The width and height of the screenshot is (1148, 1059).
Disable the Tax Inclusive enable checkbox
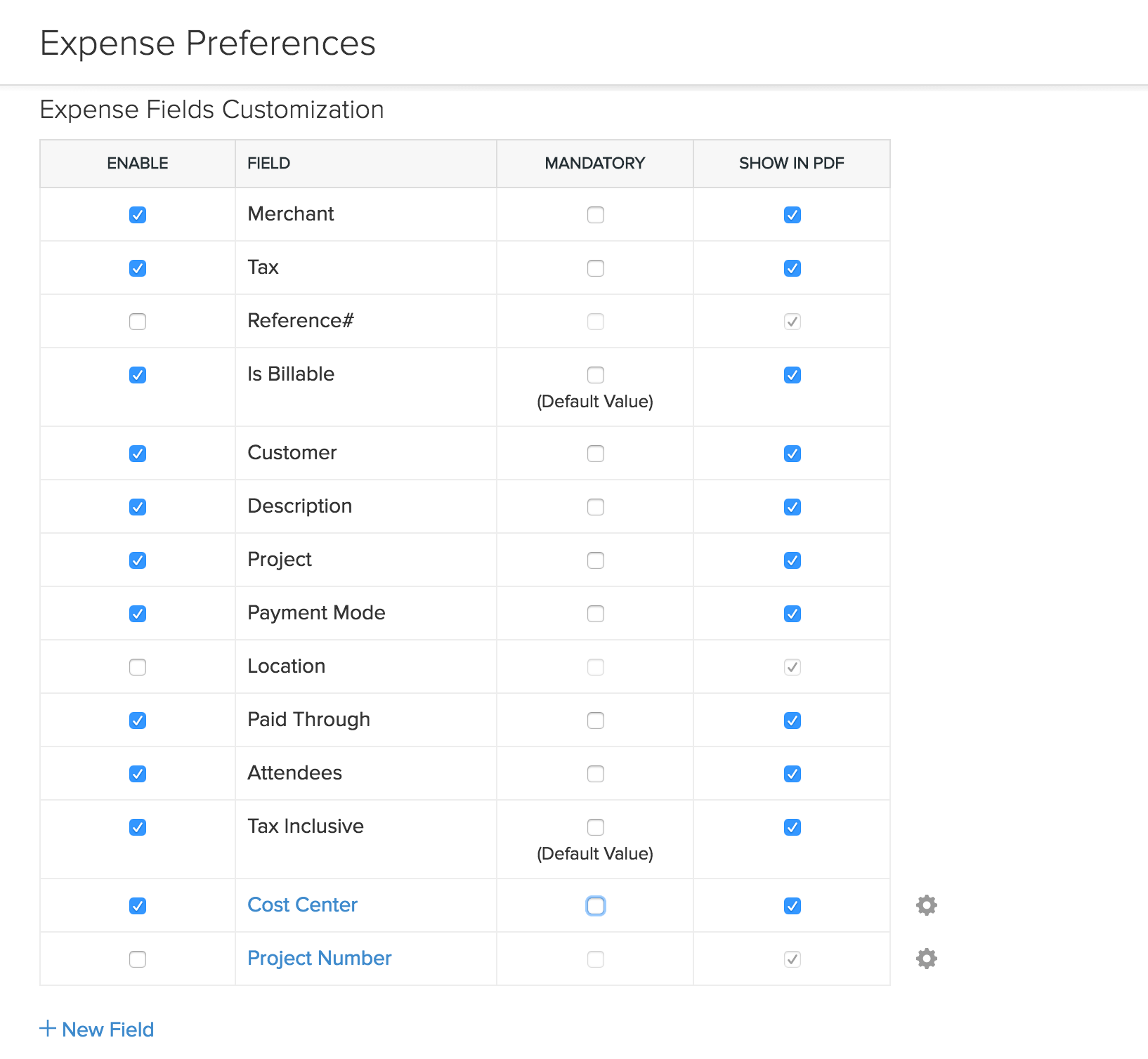tap(138, 827)
